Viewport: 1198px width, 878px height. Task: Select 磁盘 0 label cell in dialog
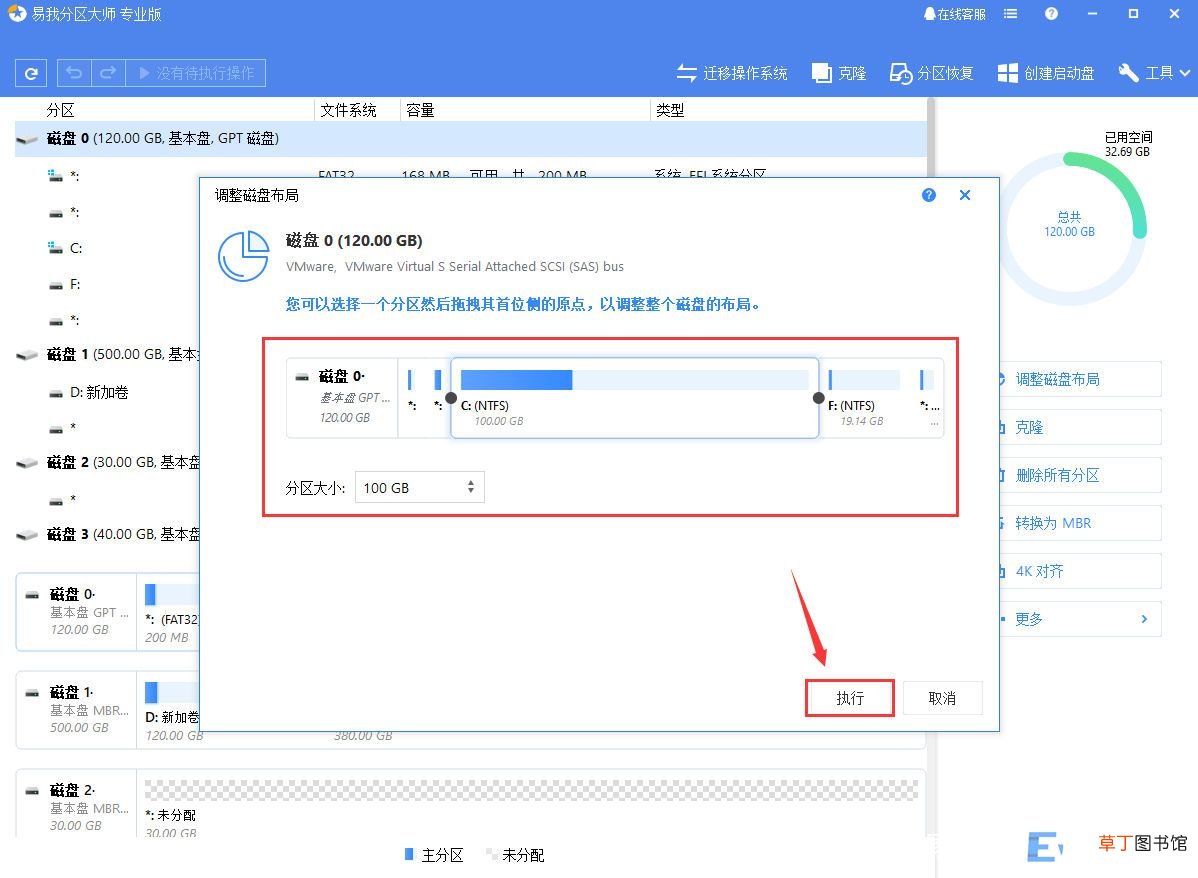click(342, 398)
